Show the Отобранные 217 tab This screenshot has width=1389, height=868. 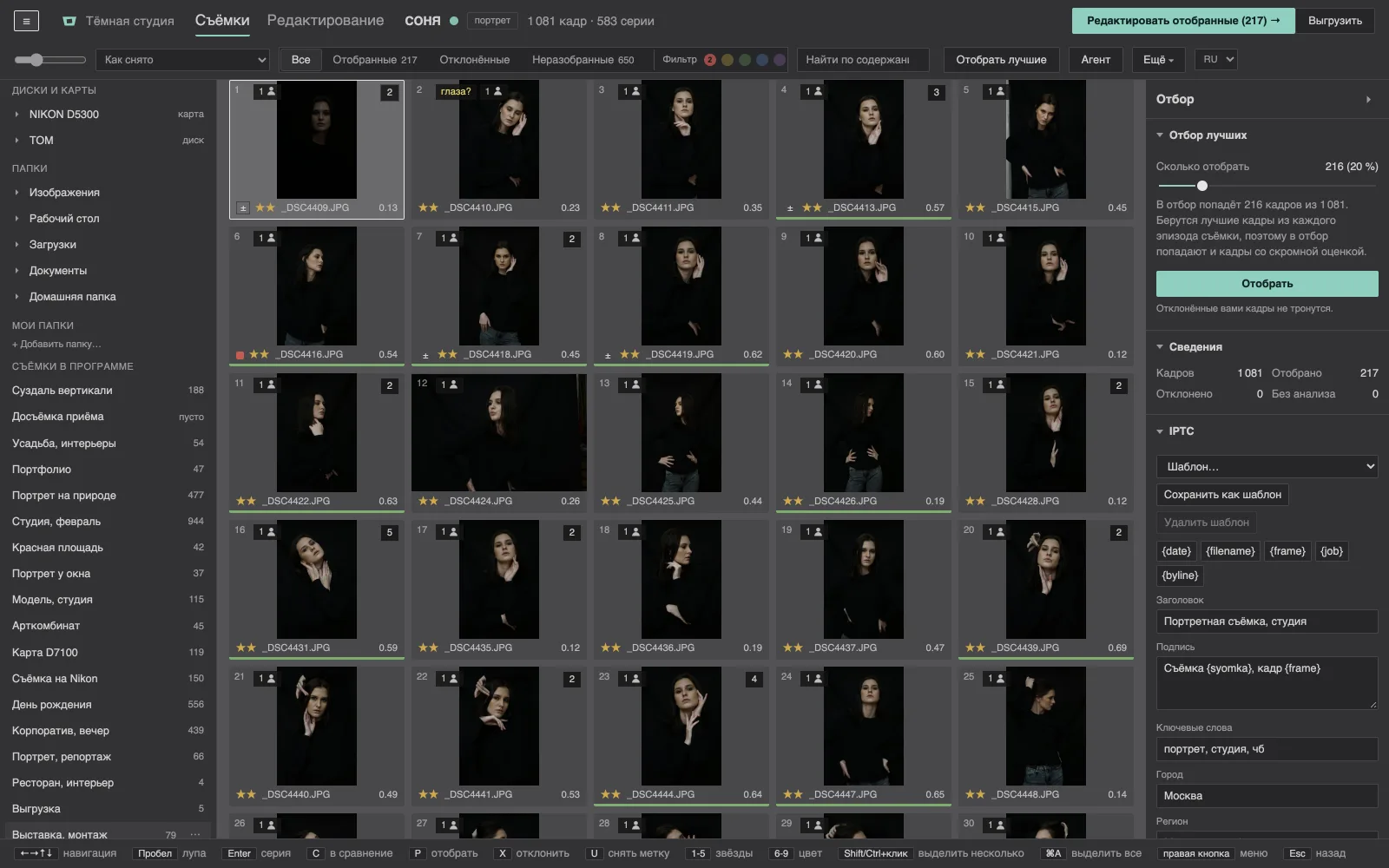point(375,60)
